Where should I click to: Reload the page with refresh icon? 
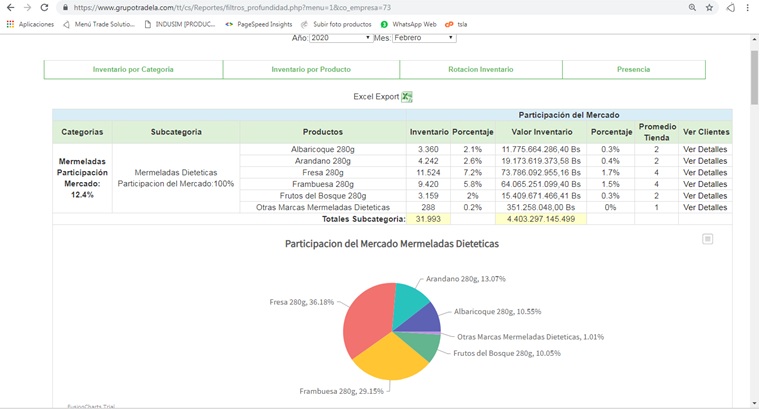point(45,7)
